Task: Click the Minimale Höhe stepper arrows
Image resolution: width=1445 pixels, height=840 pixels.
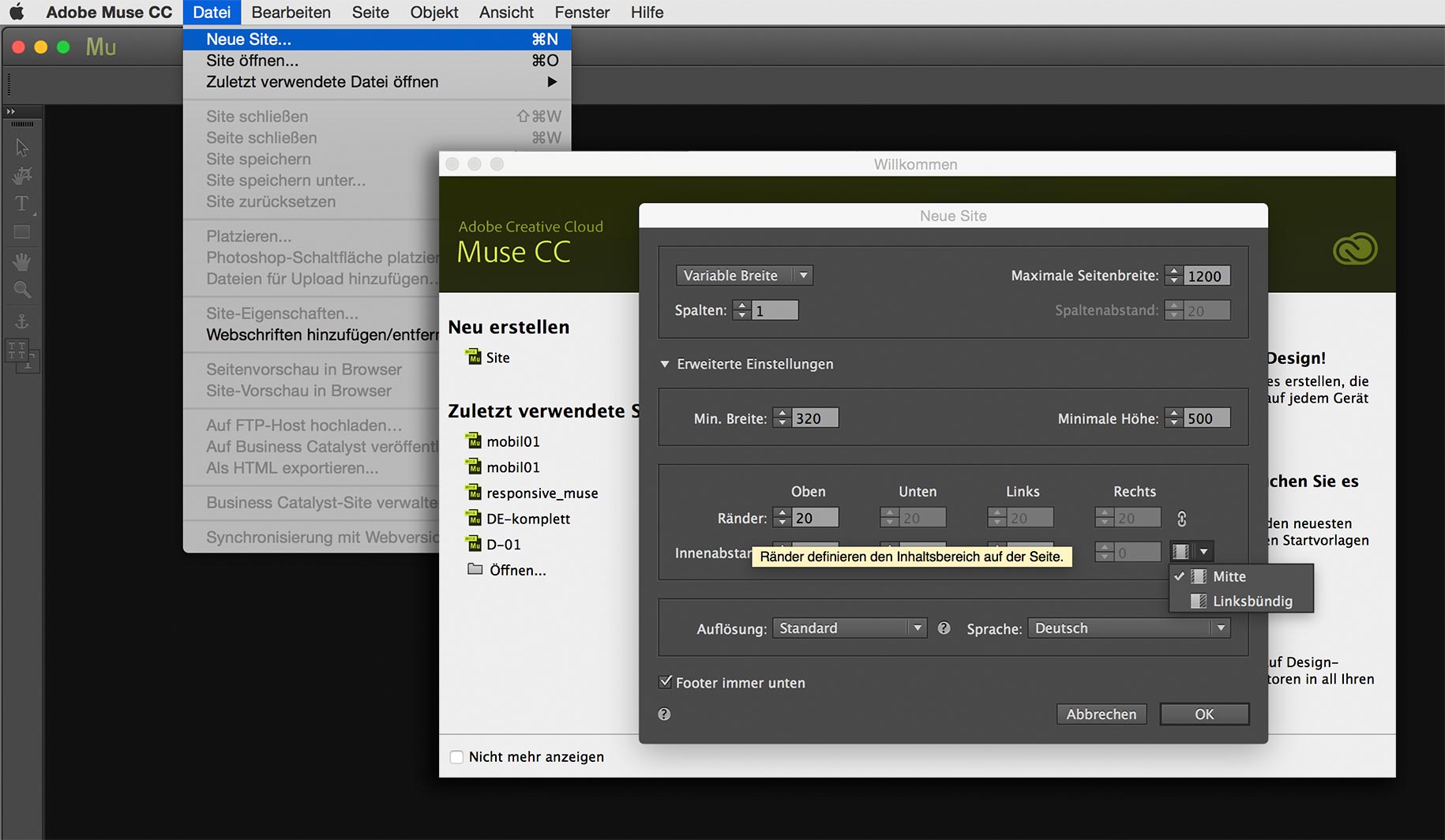Action: (x=1174, y=418)
